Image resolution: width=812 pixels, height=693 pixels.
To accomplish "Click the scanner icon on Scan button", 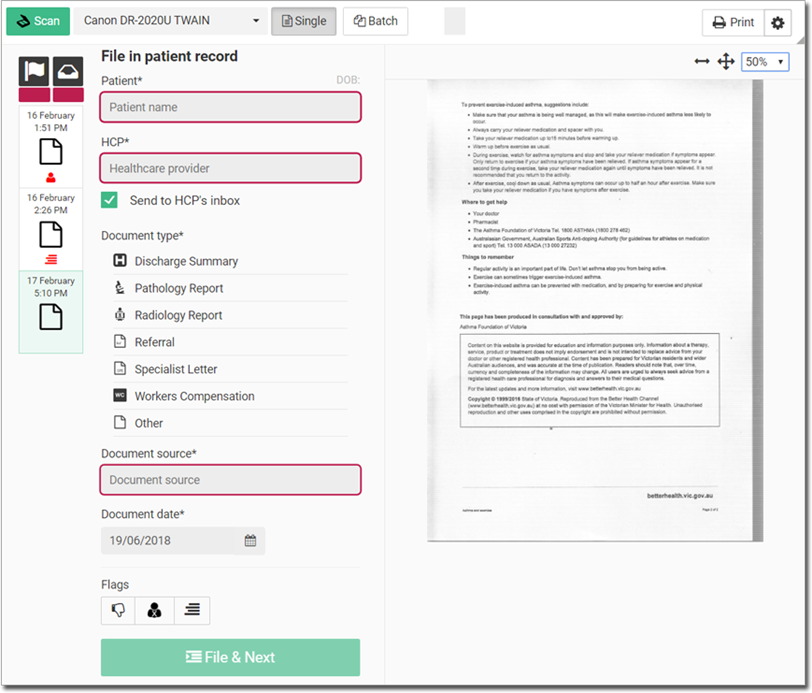I will tap(23, 21).
